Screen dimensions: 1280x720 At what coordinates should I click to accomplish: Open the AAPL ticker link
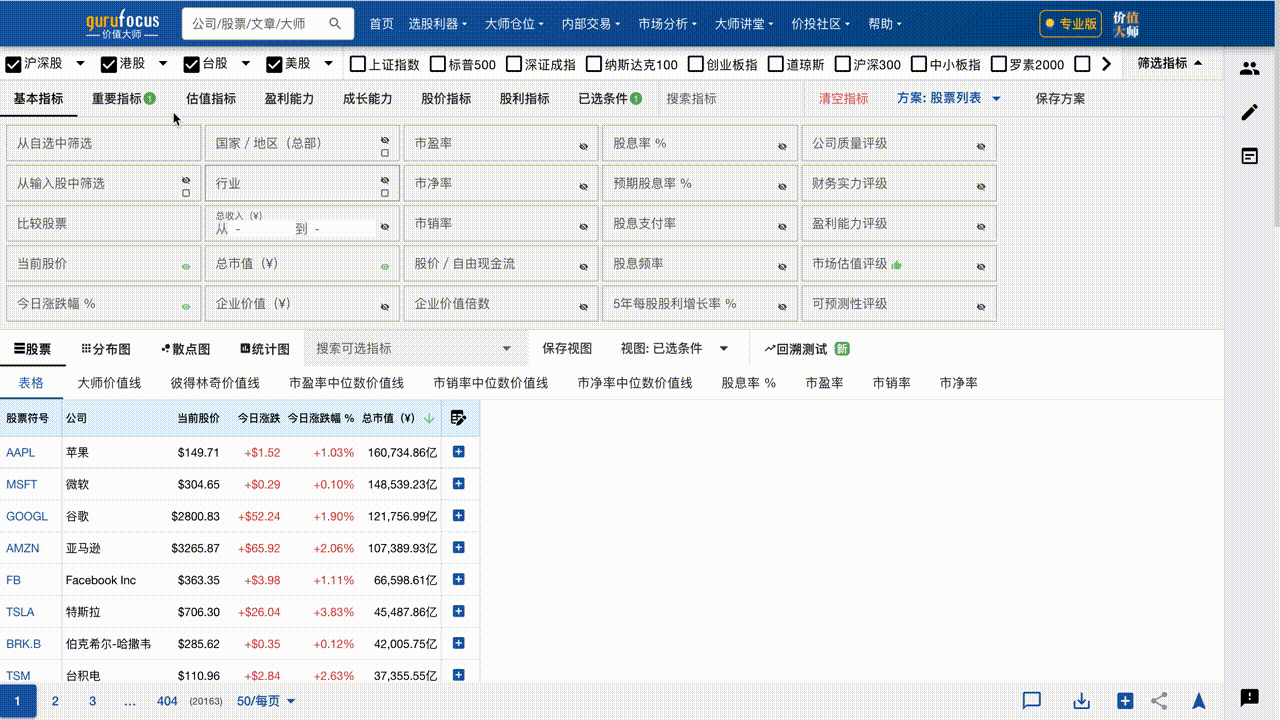point(21,452)
